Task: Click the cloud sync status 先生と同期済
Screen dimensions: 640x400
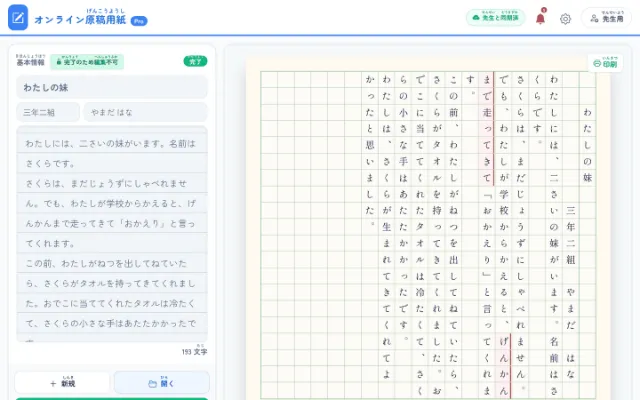Action: [496, 18]
